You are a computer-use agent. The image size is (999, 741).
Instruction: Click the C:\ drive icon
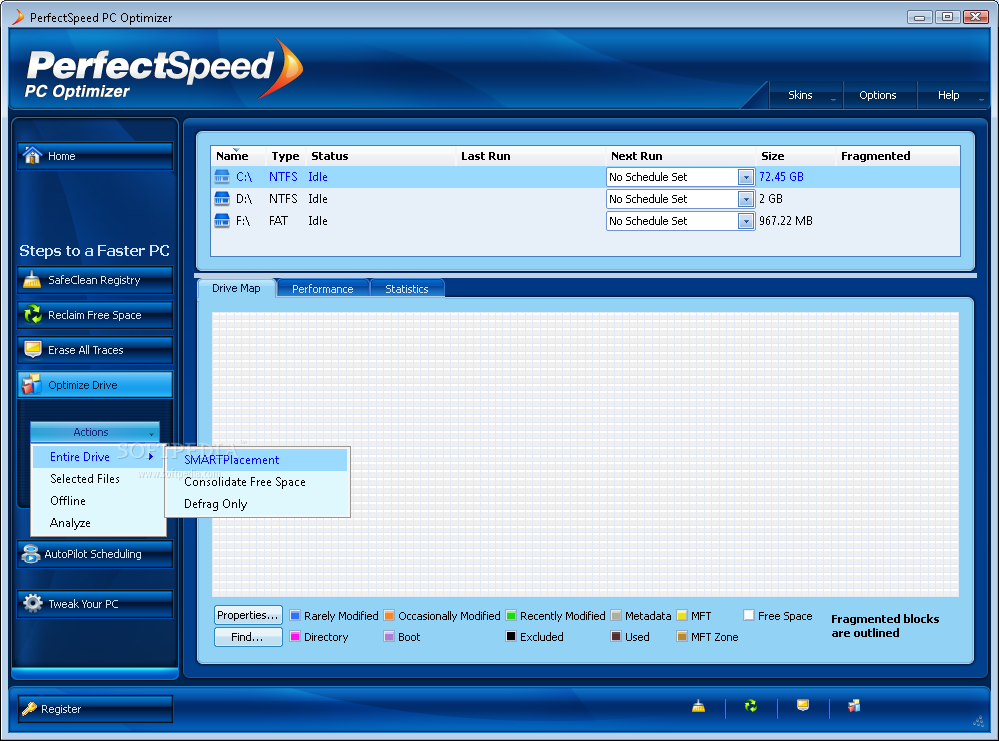[x=222, y=176]
